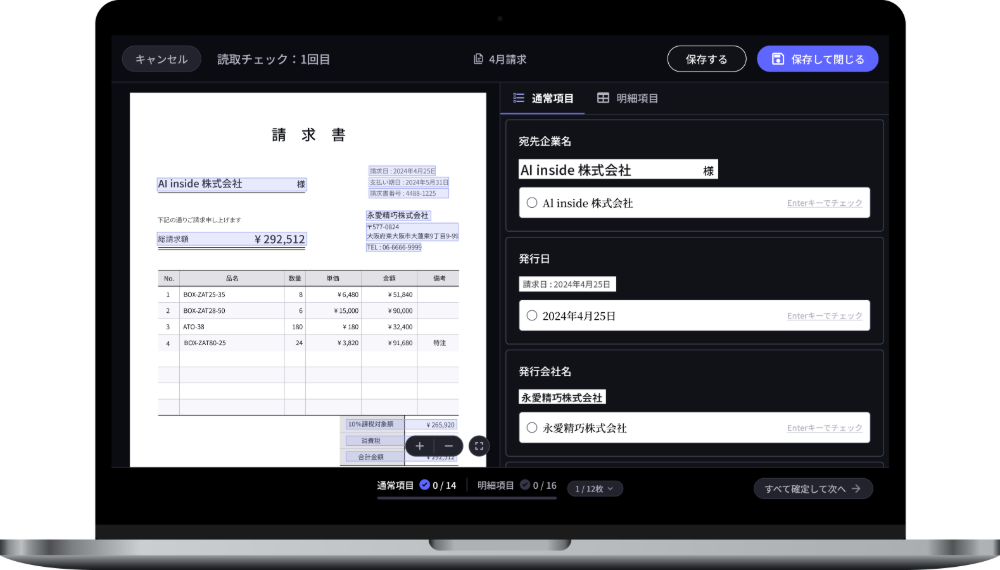Image resolution: width=1000 pixels, height=570 pixels.
Task: Click 総請求額 ¥292,512 on invoice
Action: click(232, 239)
